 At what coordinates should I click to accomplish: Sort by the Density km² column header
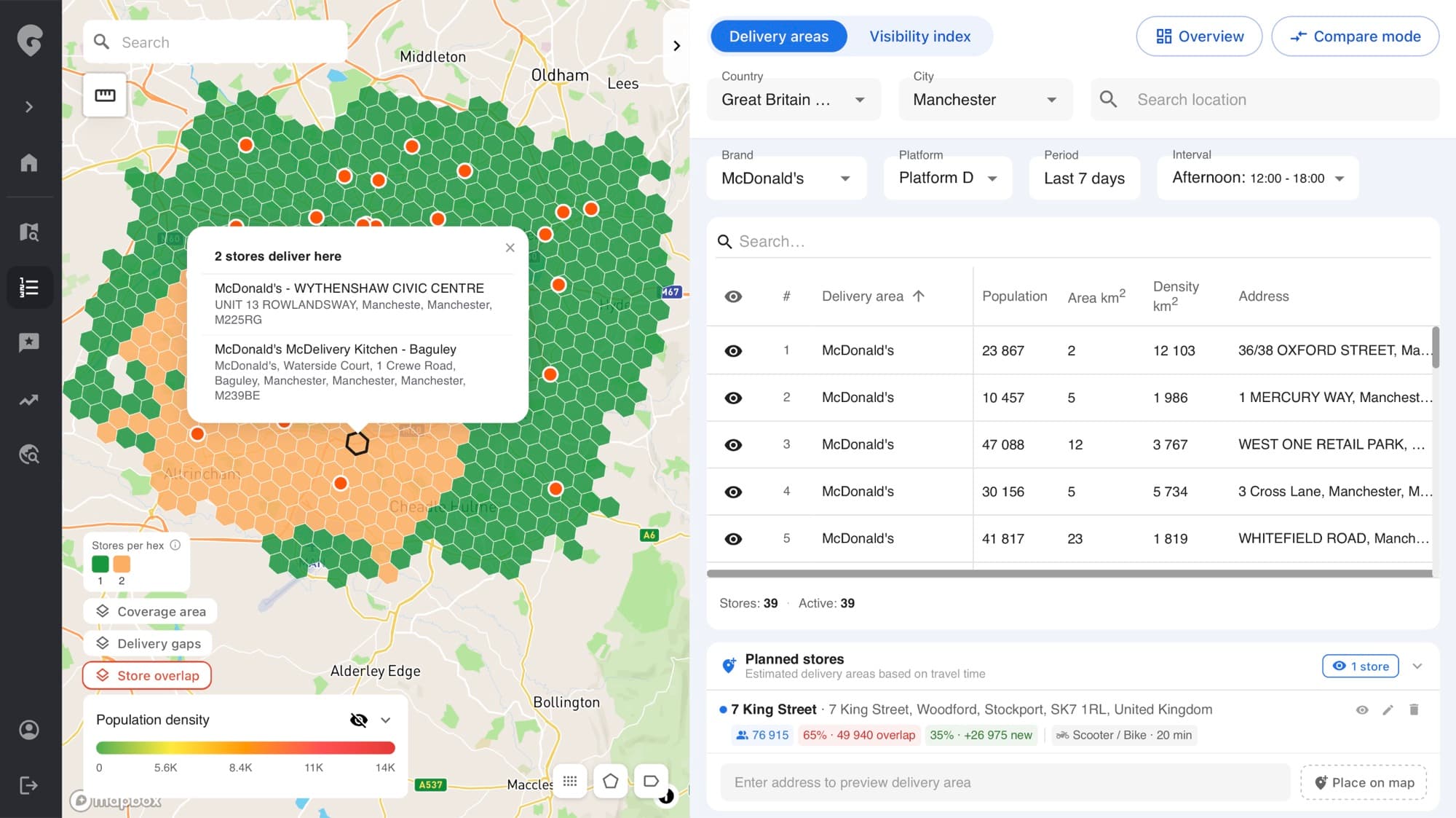1176,296
